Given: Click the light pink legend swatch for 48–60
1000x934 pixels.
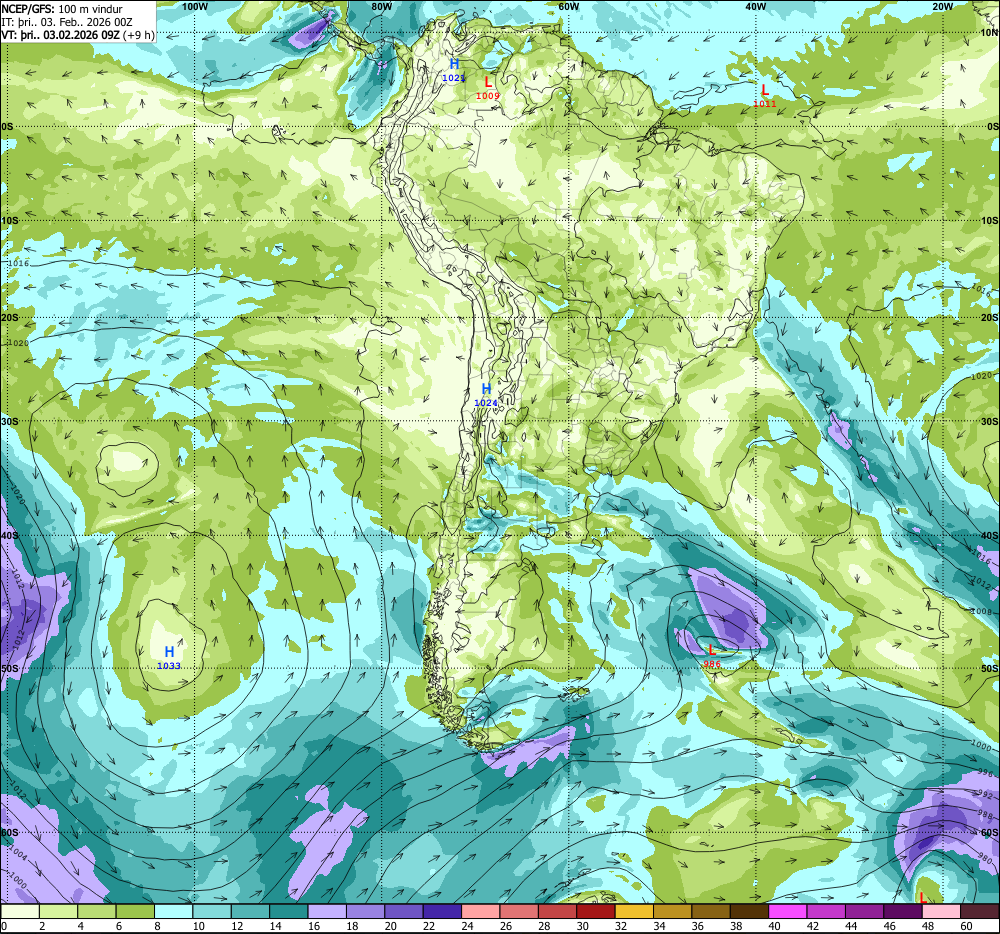Looking at the screenshot, I should [941, 911].
